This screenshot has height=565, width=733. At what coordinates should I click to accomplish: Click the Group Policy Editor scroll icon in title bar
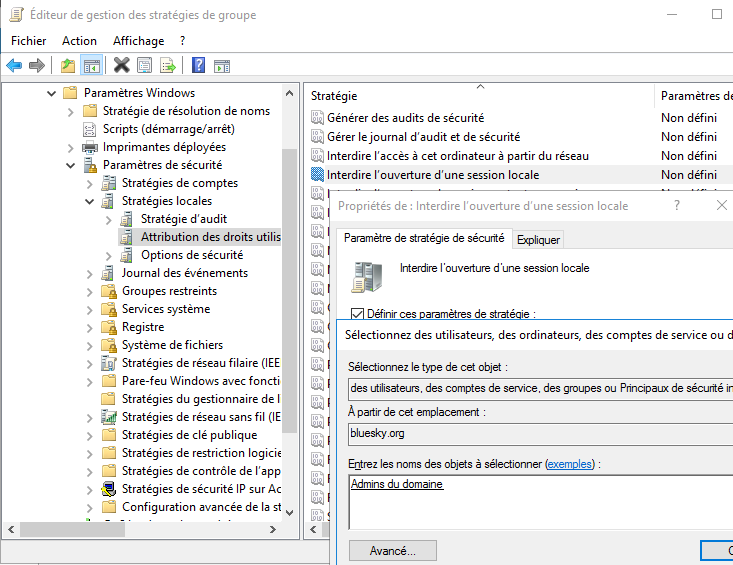pyautogui.click(x=16, y=14)
